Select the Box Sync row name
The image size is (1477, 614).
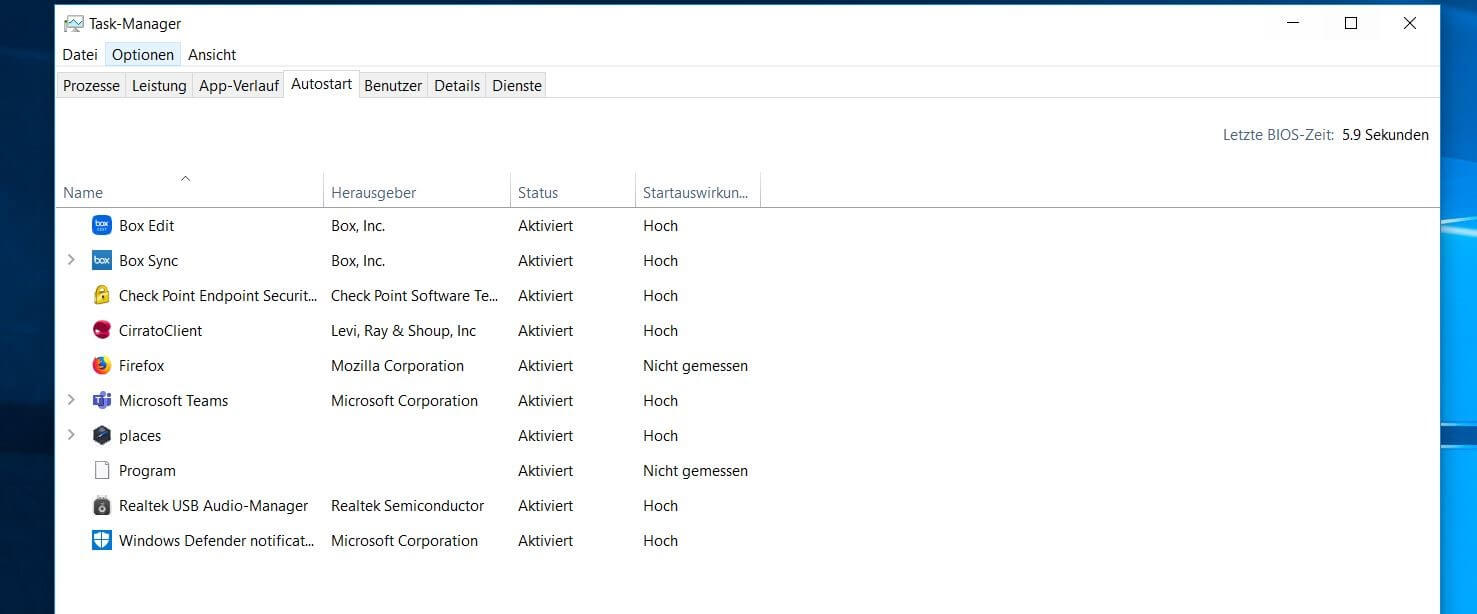tap(148, 260)
